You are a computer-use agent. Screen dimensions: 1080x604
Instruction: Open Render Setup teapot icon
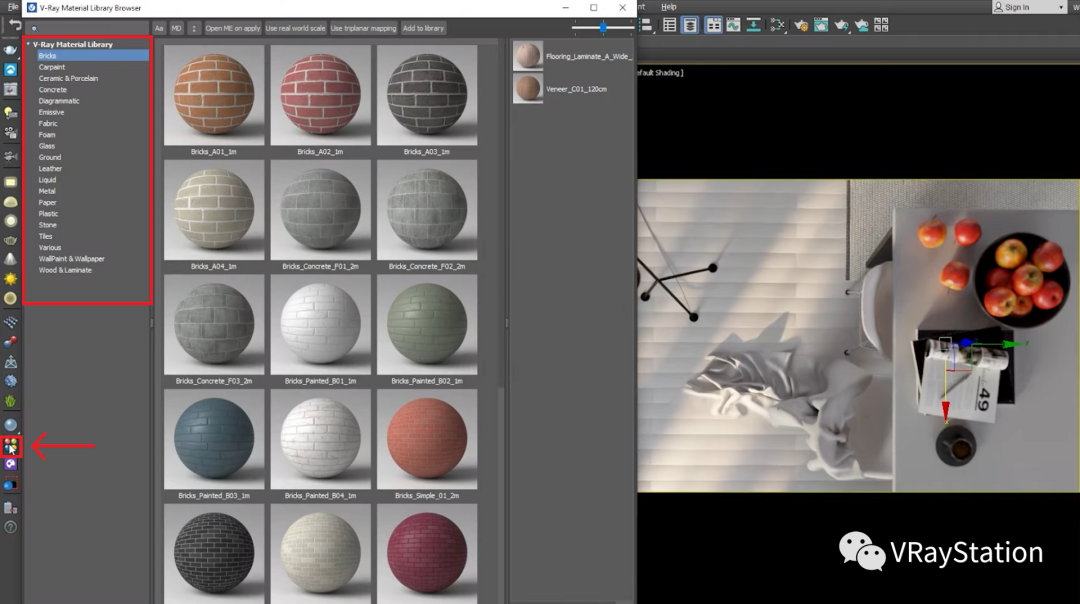(800, 25)
